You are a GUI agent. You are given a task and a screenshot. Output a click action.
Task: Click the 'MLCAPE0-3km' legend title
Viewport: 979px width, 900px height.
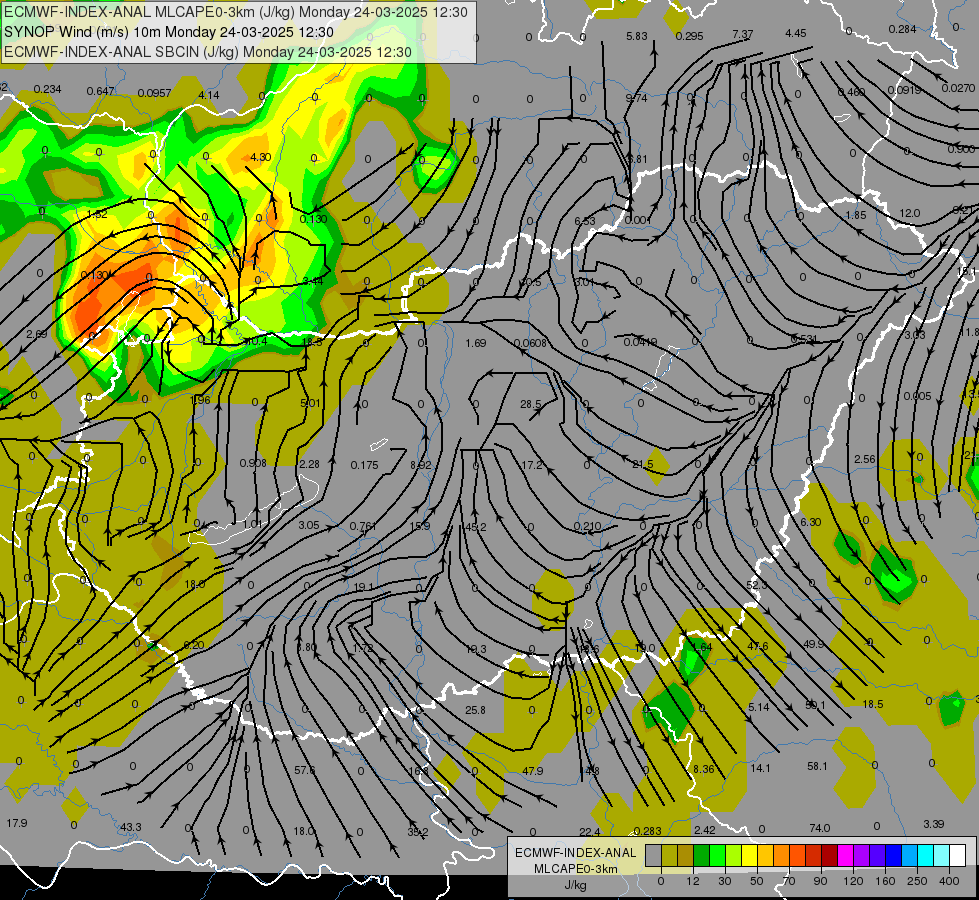coord(576,869)
